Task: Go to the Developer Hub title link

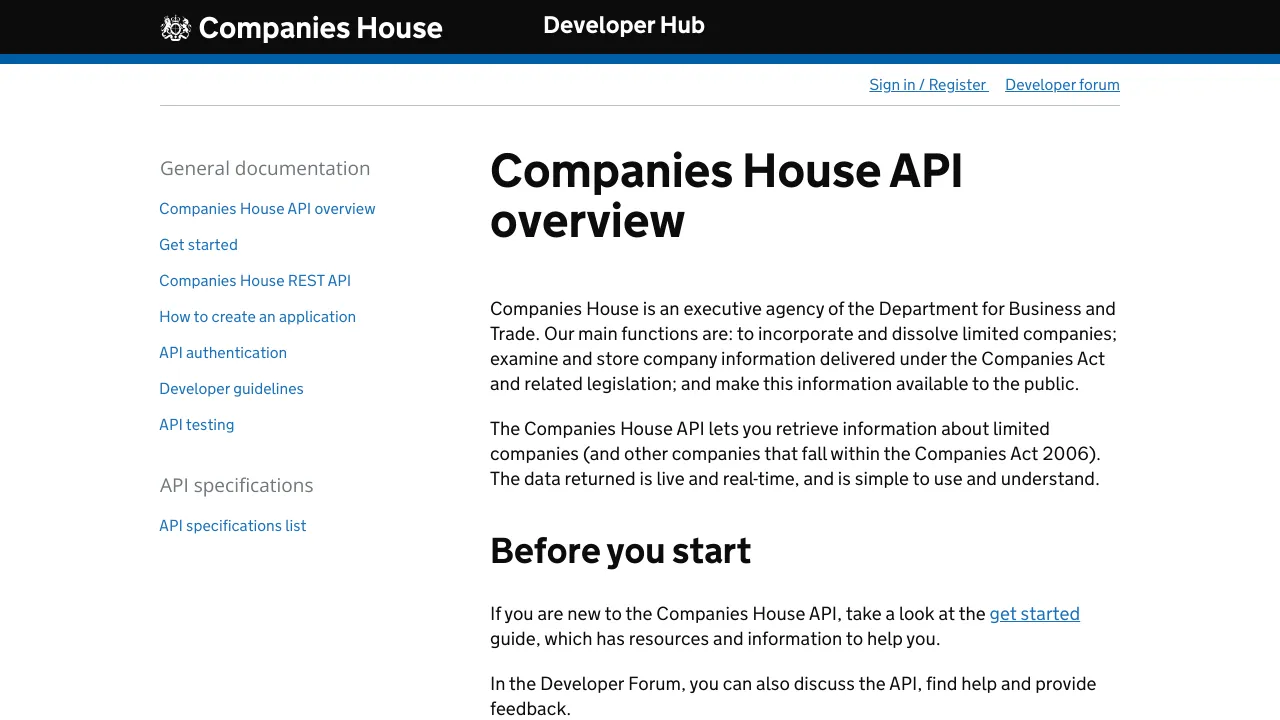Action: [x=624, y=25]
